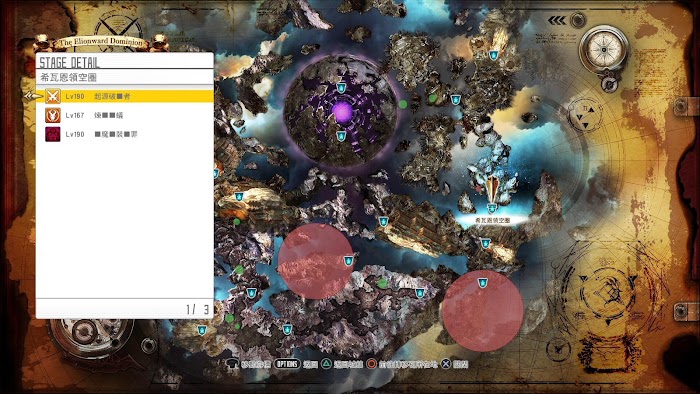The image size is (700, 394).
Task: Click the last Lv190 entry with the red icon
Action: click(125, 134)
